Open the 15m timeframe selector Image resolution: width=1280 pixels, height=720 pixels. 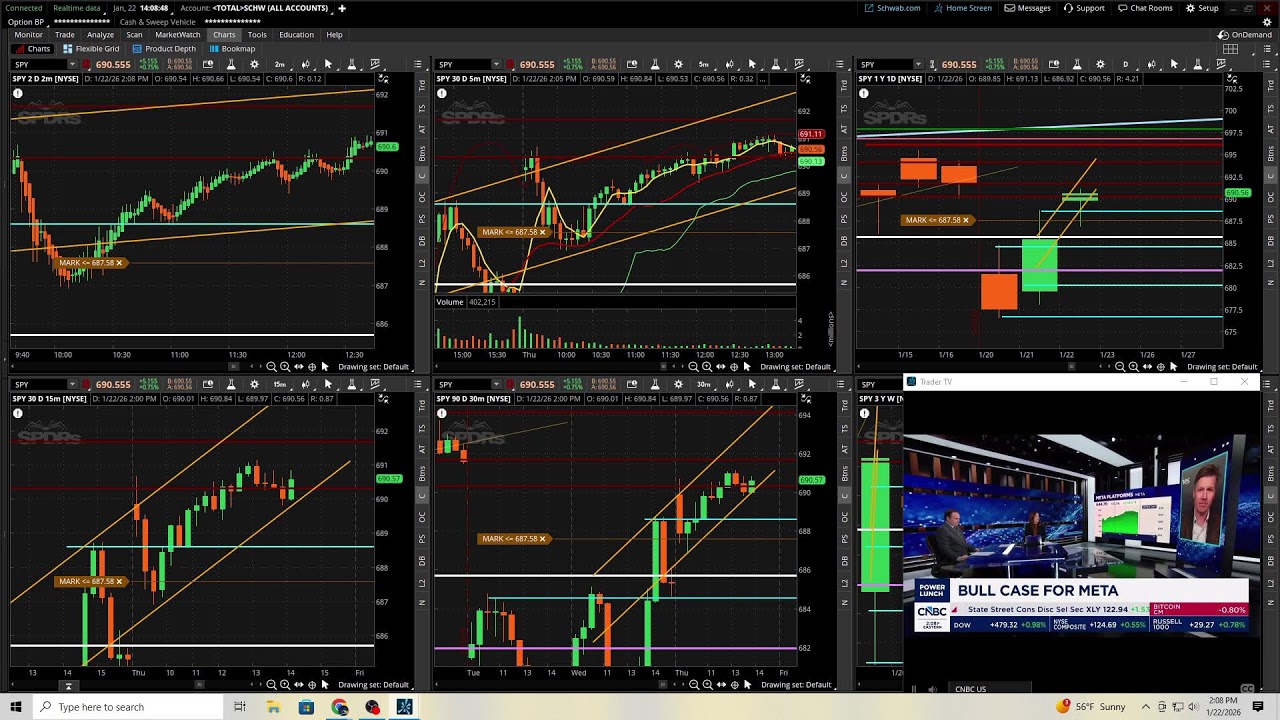pyautogui.click(x=280, y=384)
